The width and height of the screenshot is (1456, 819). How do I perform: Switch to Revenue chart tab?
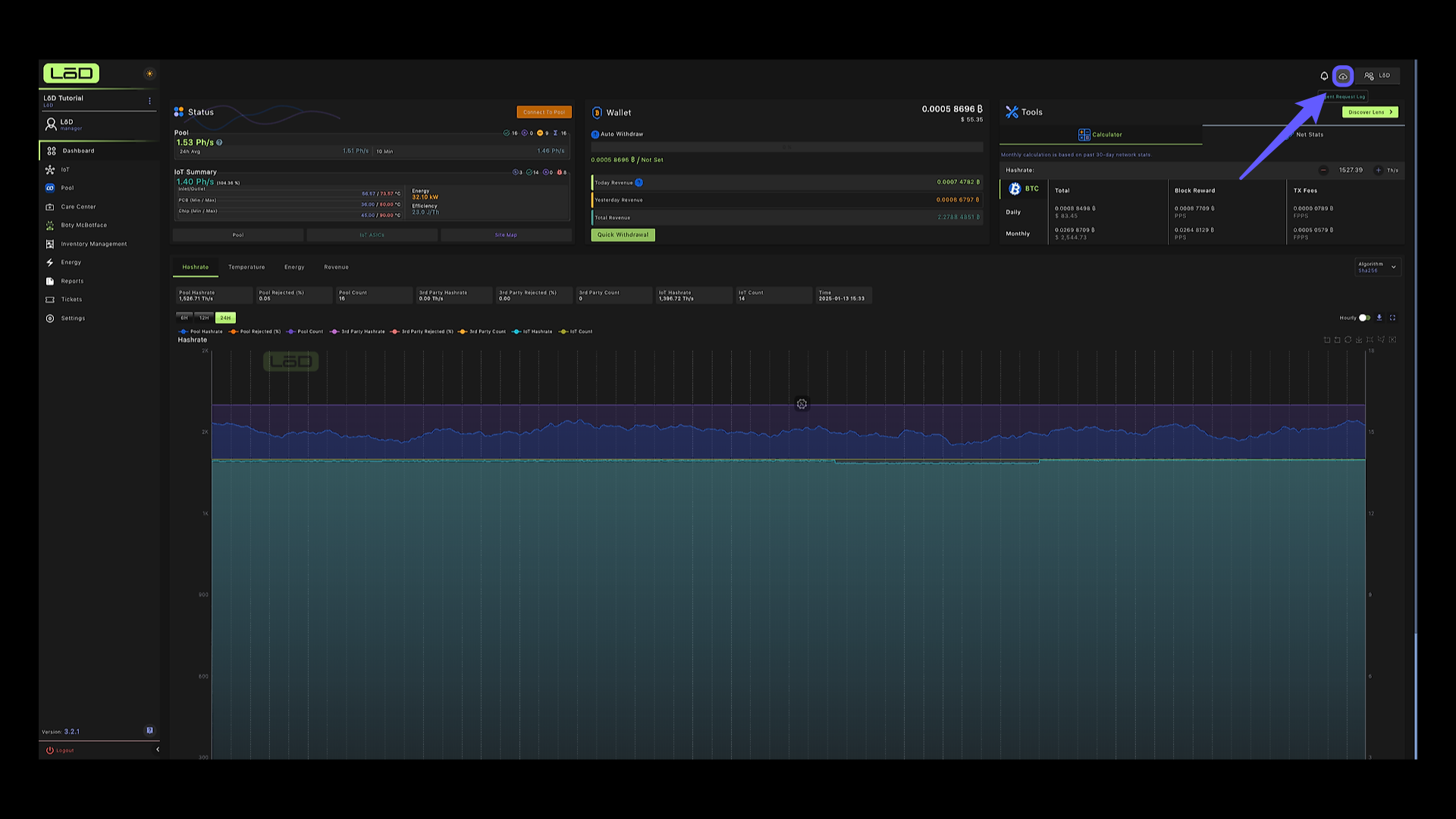(336, 267)
